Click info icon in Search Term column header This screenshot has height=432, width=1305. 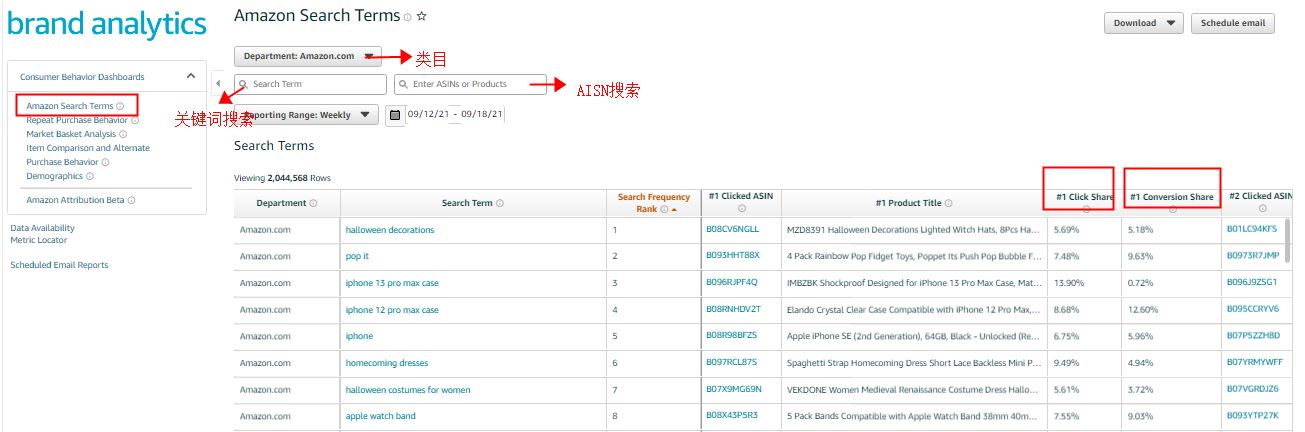(499, 203)
